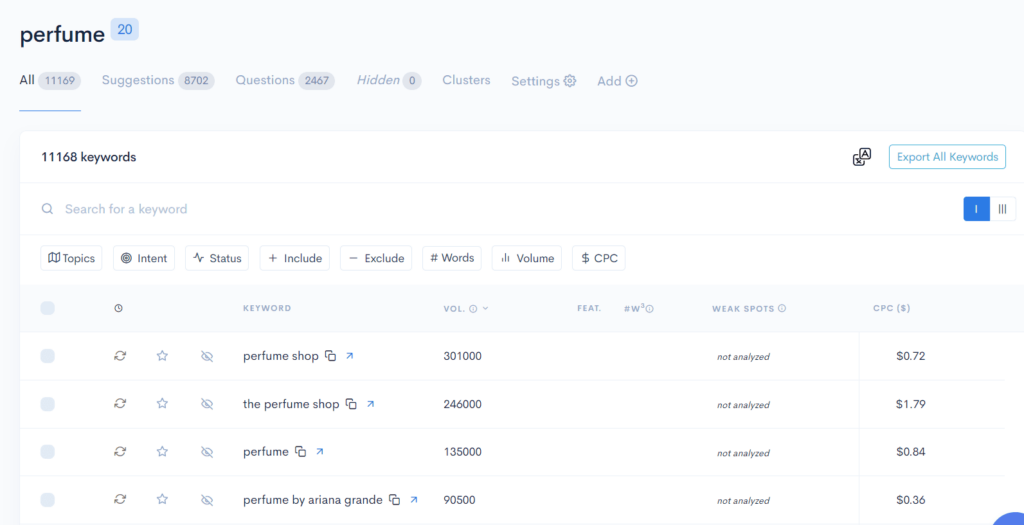Click the Weak Spots info icon

[782, 309]
